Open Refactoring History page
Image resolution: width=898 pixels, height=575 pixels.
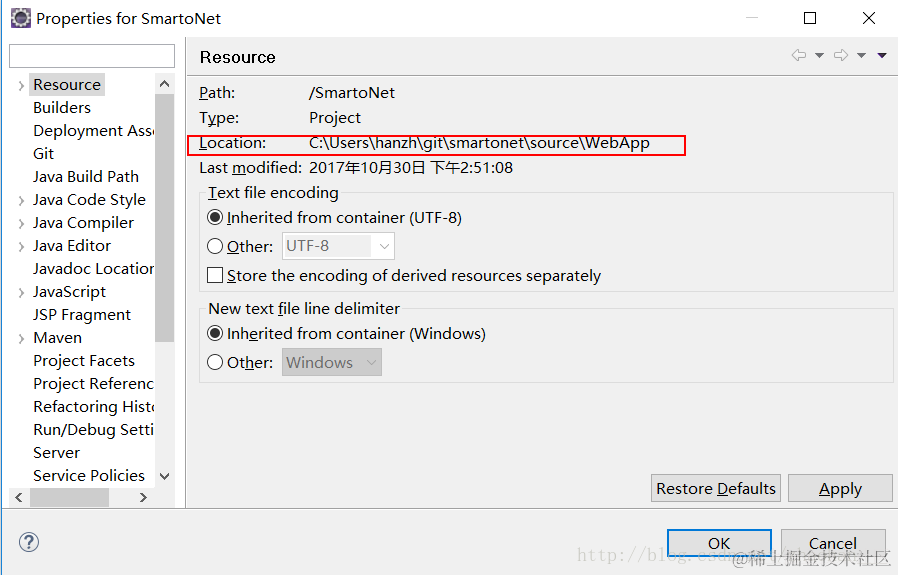(93, 407)
